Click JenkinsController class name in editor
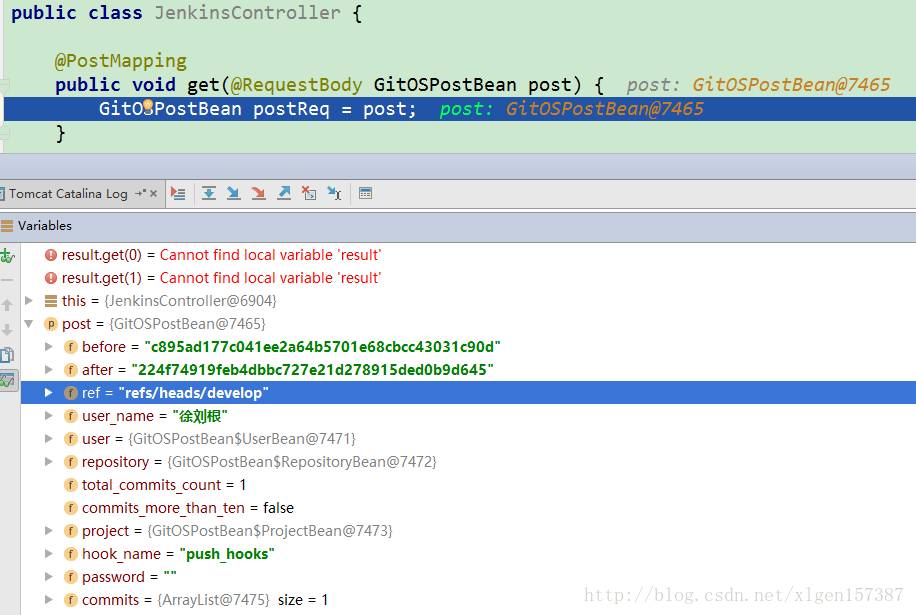This screenshot has height=615, width=916. [248, 13]
